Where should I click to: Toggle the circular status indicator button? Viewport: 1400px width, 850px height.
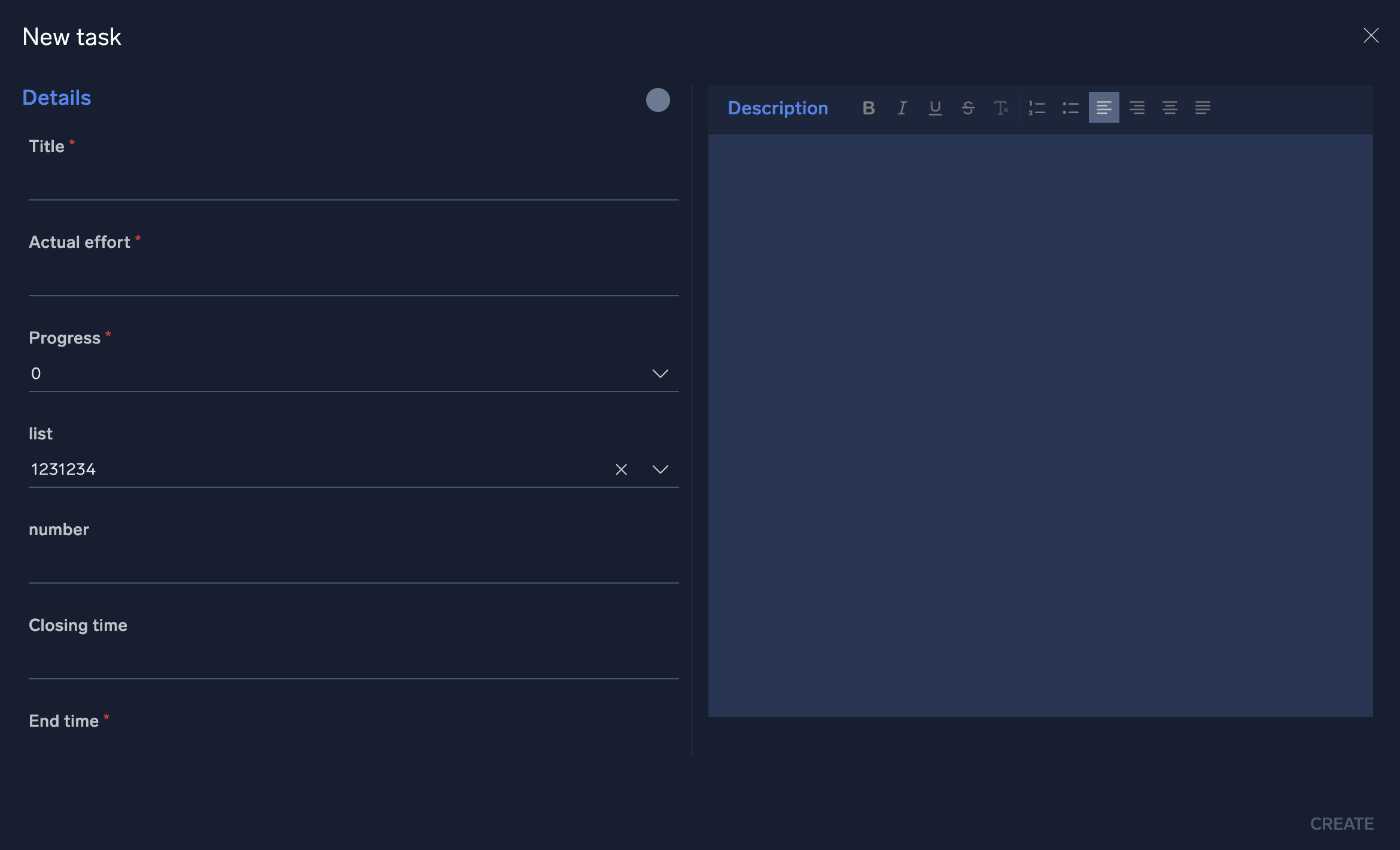click(658, 99)
